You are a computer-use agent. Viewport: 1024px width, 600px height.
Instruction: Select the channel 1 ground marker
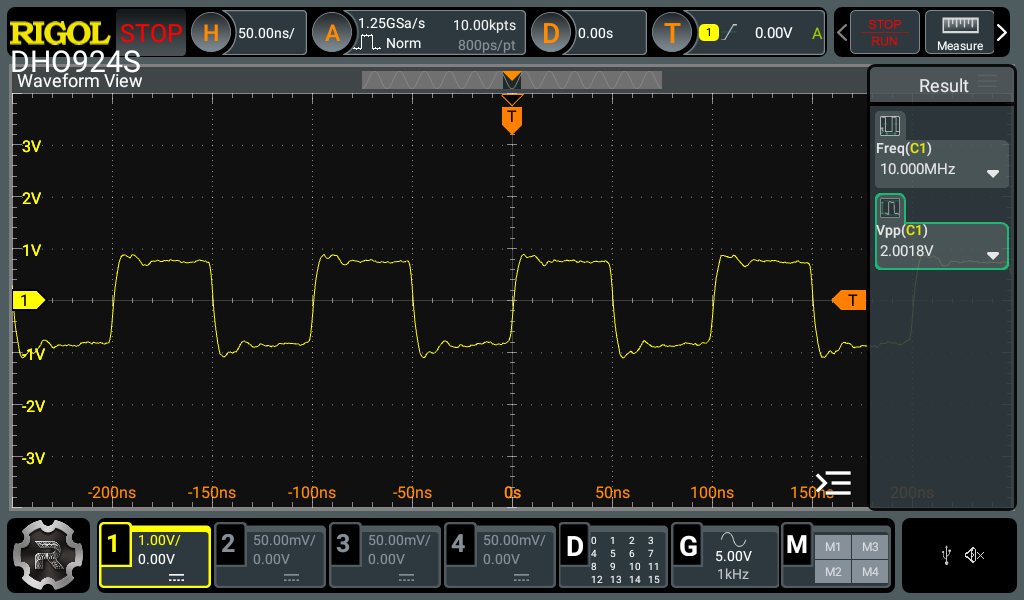29,300
